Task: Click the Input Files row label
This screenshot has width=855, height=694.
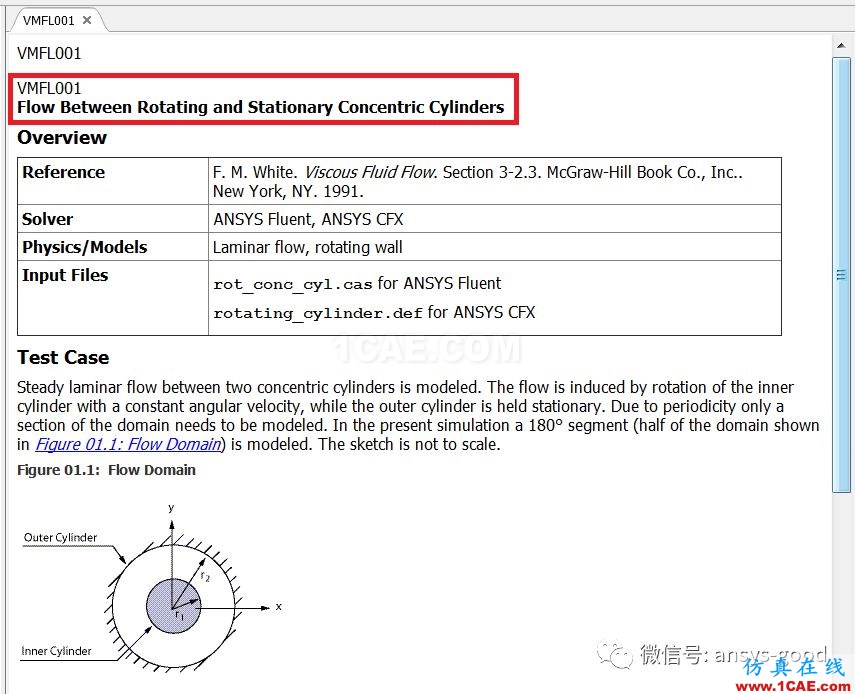Action: [65, 275]
